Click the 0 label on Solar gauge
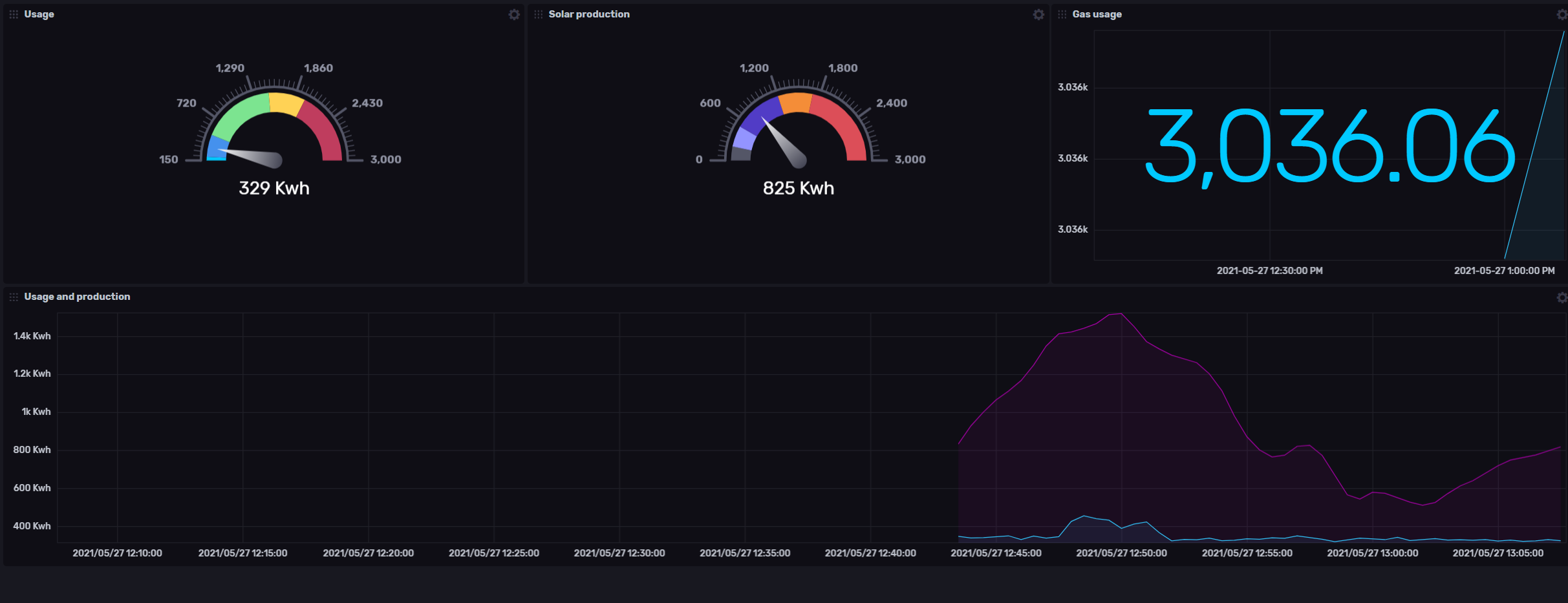This screenshot has width=1568, height=603. click(699, 159)
